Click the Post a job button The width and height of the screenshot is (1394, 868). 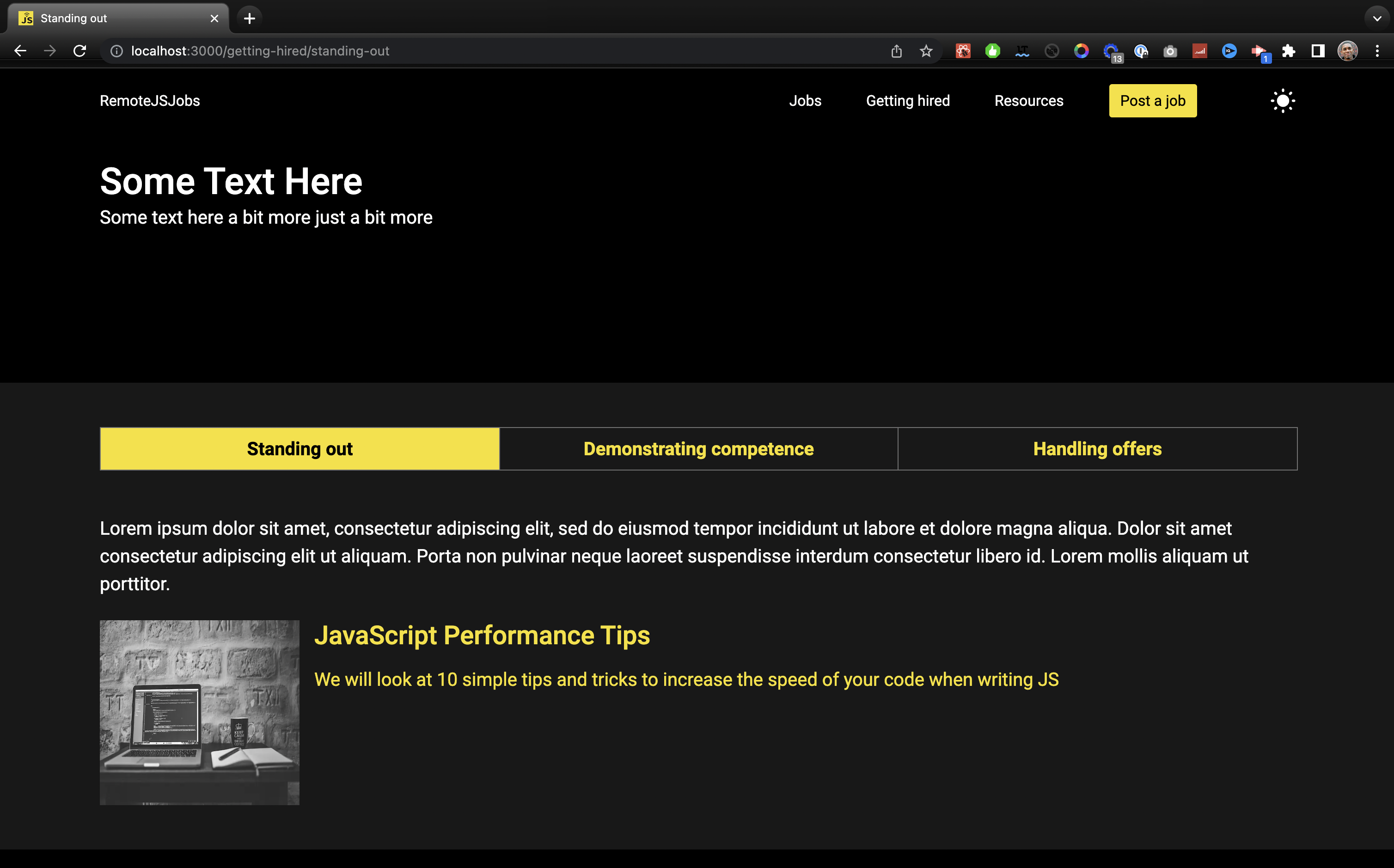[x=1152, y=101]
